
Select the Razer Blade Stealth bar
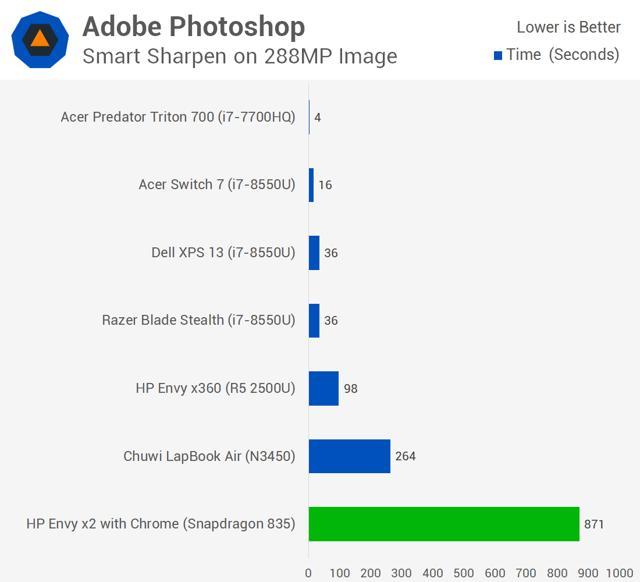point(314,320)
